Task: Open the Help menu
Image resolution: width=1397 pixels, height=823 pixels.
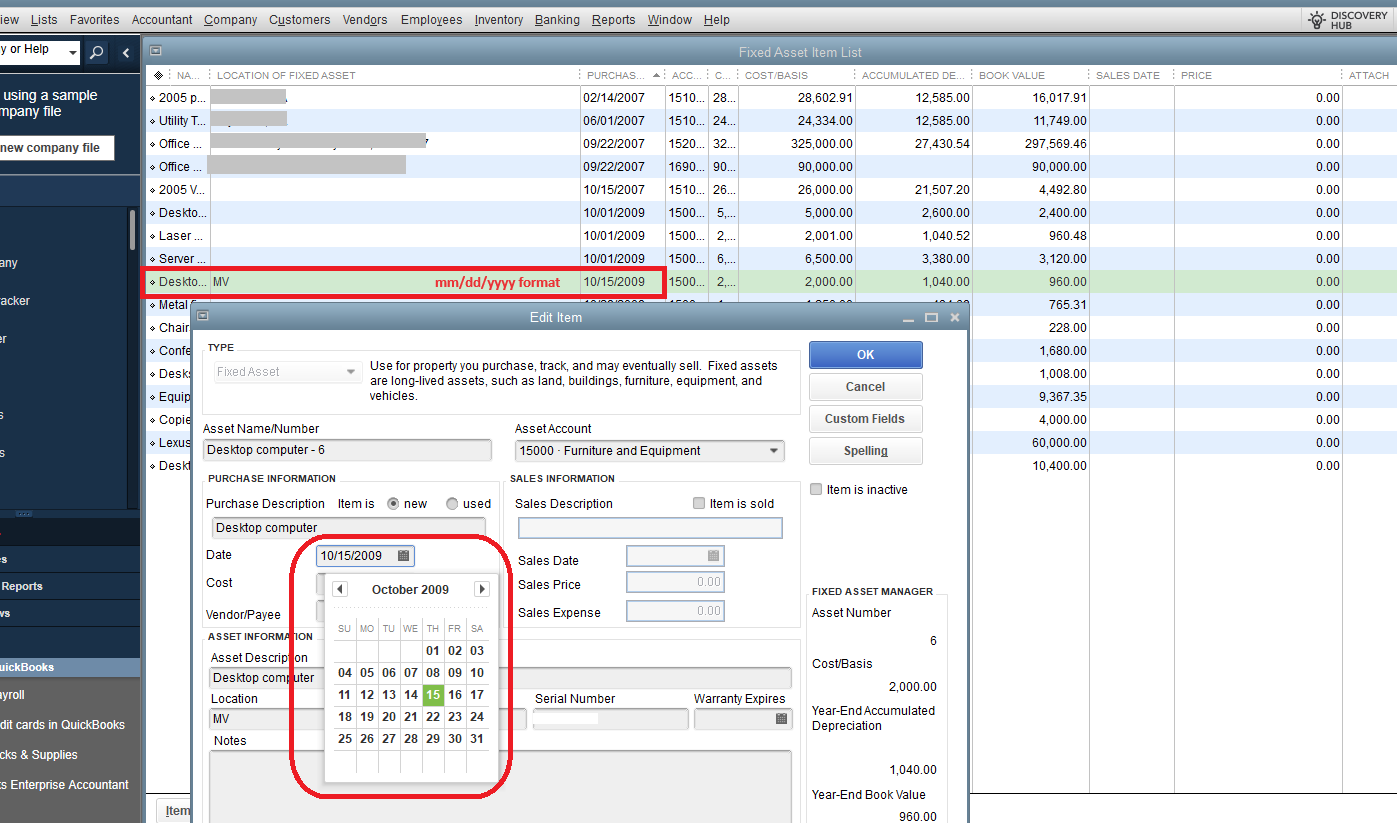Action: pos(716,19)
